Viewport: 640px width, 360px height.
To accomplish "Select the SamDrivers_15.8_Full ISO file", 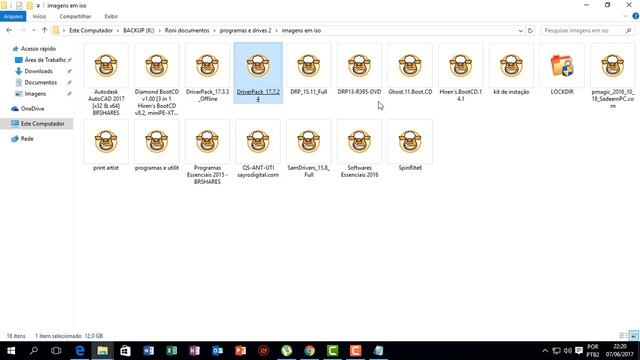I will pos(309,149).
